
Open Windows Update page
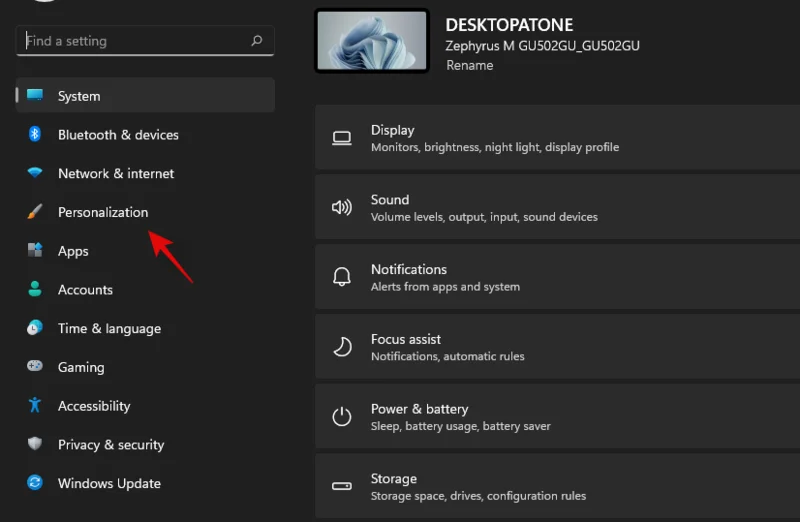coord(145,483)
